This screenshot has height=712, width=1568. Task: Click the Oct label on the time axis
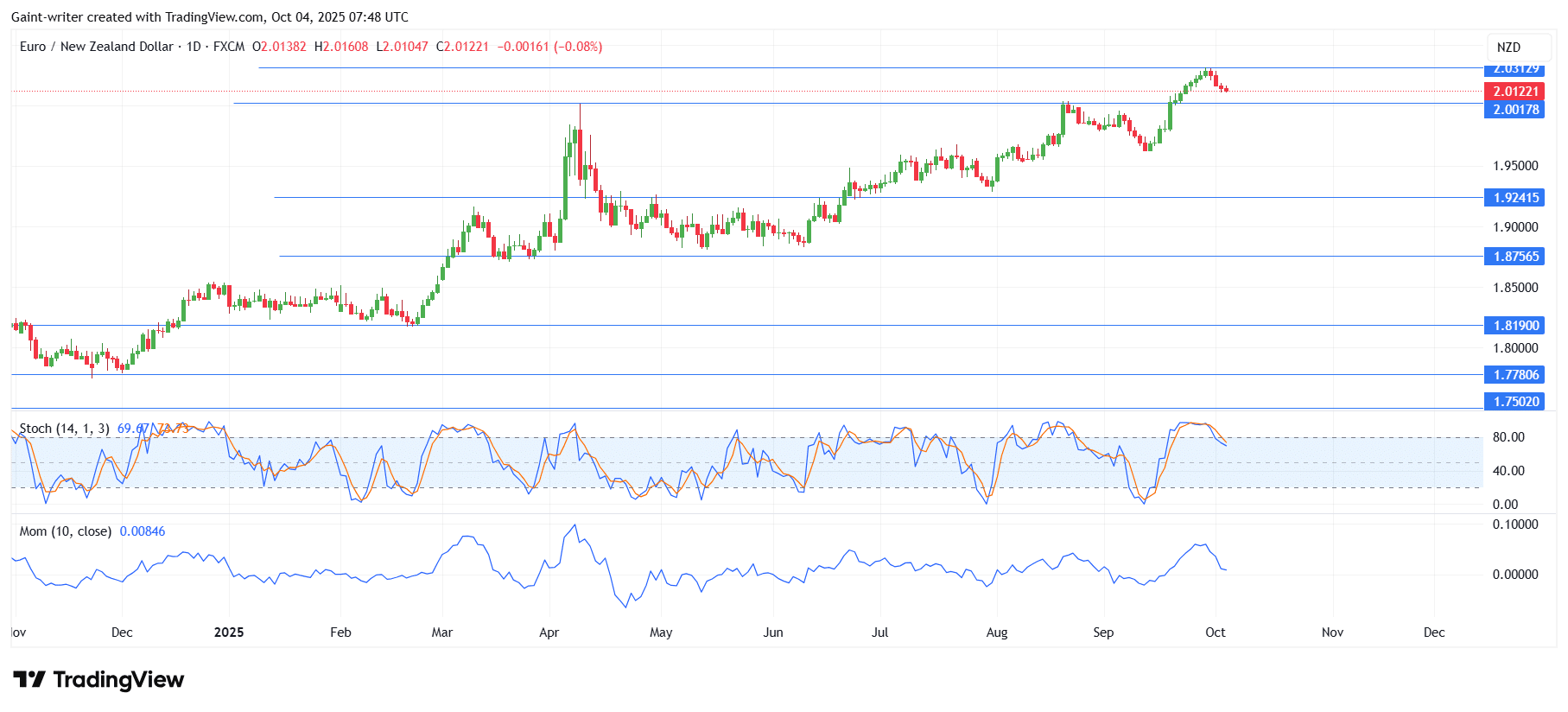(1215, 633)
